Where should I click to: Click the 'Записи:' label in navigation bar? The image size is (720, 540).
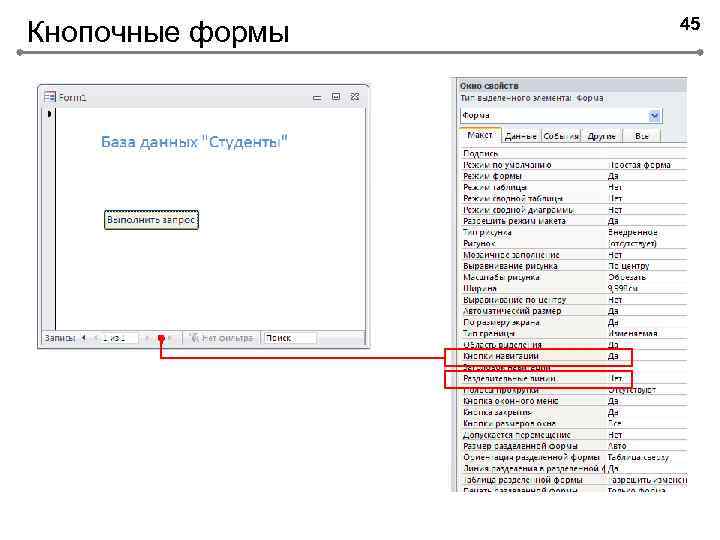click(x=60, y=338)
